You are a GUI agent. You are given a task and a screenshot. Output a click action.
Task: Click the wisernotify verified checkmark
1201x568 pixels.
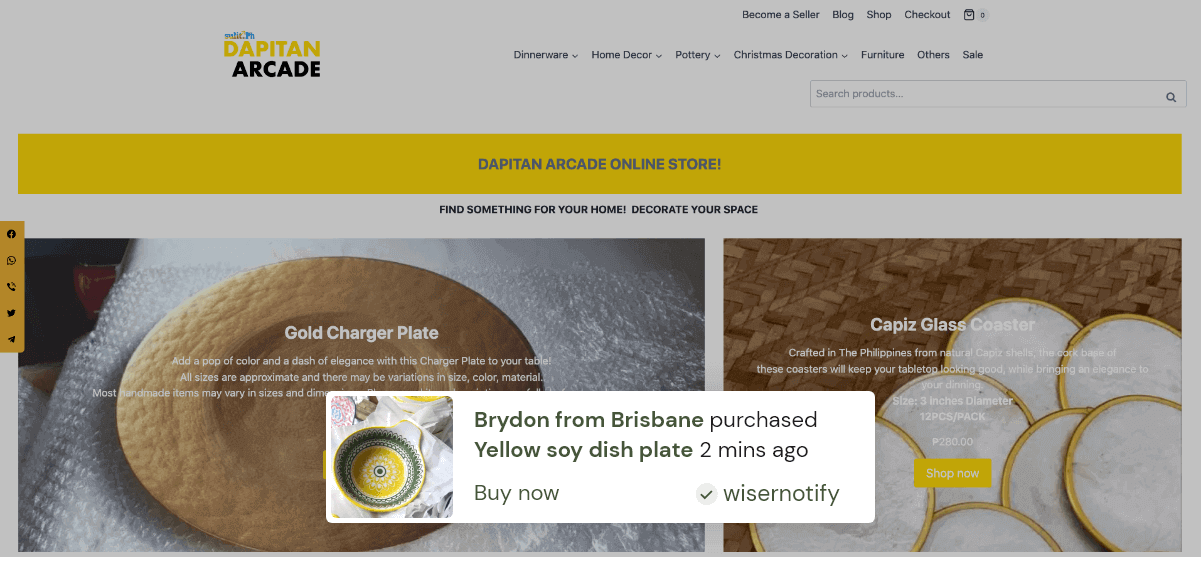(x=707, y=493)
